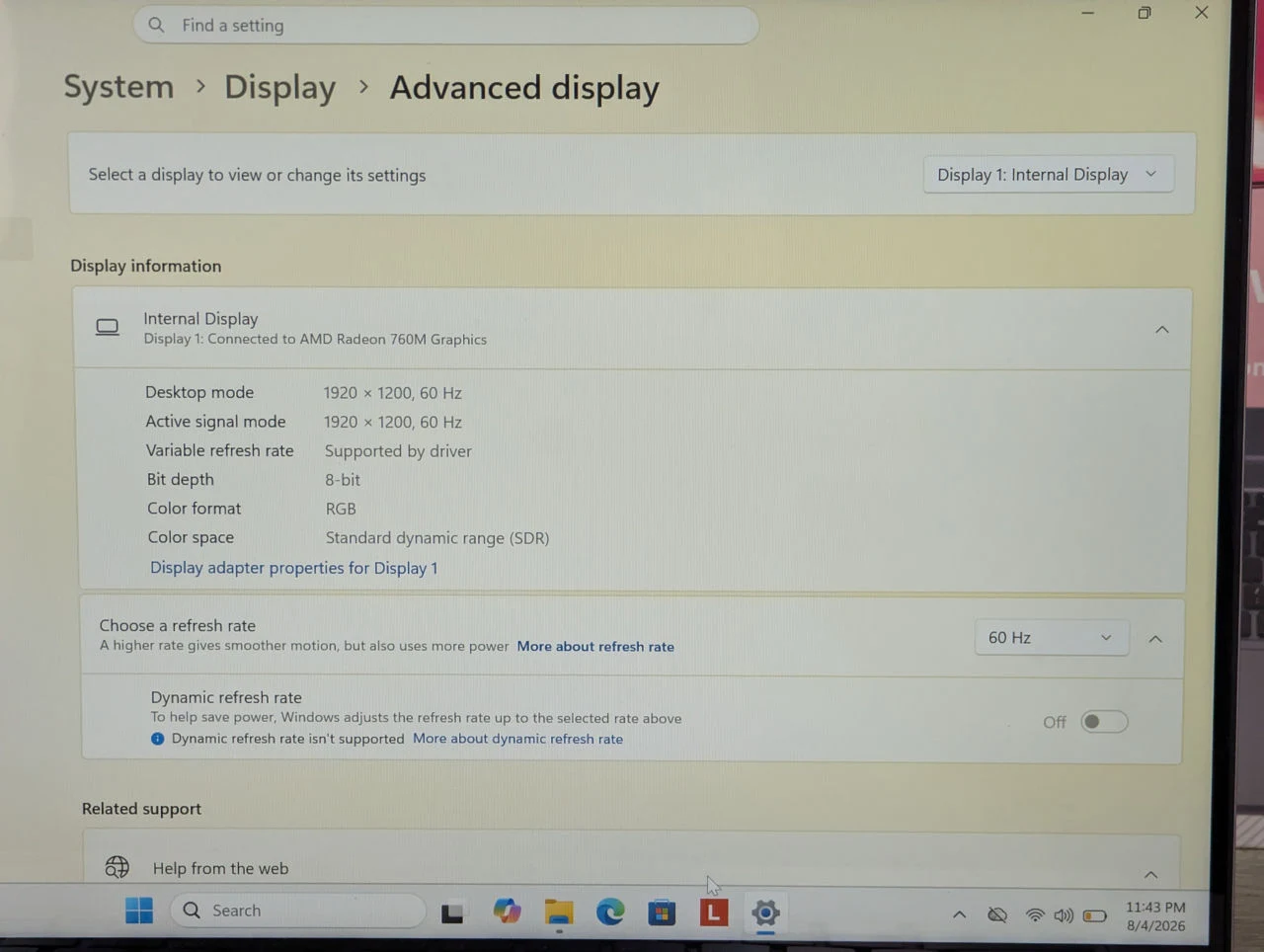The height and width of the screenshot is (952, 1264).
Task: Click the taskbar Search box
Action: click(297, 911)
